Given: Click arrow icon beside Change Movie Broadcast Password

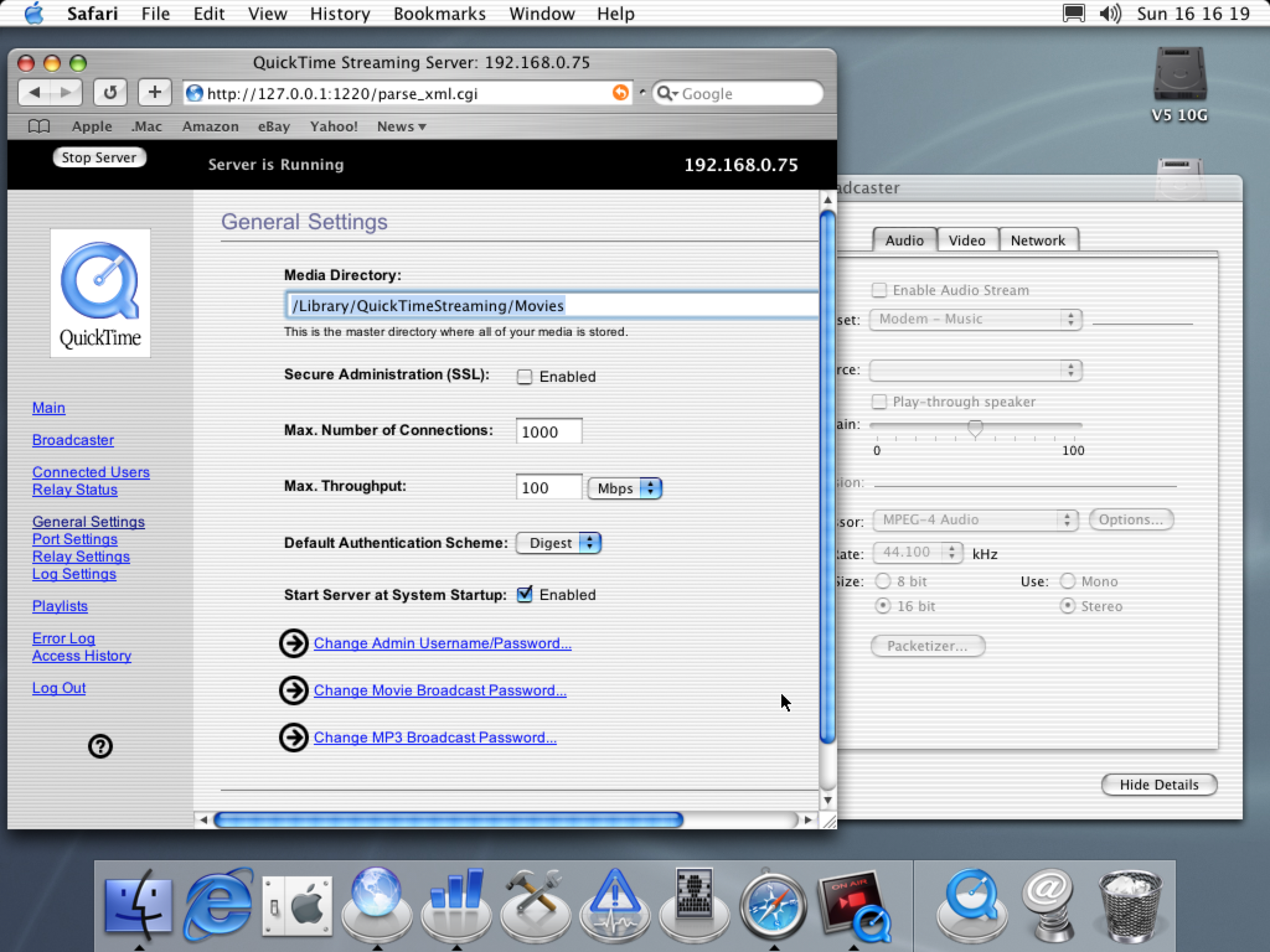Looking at the screenshot, I should coord(293,690).
